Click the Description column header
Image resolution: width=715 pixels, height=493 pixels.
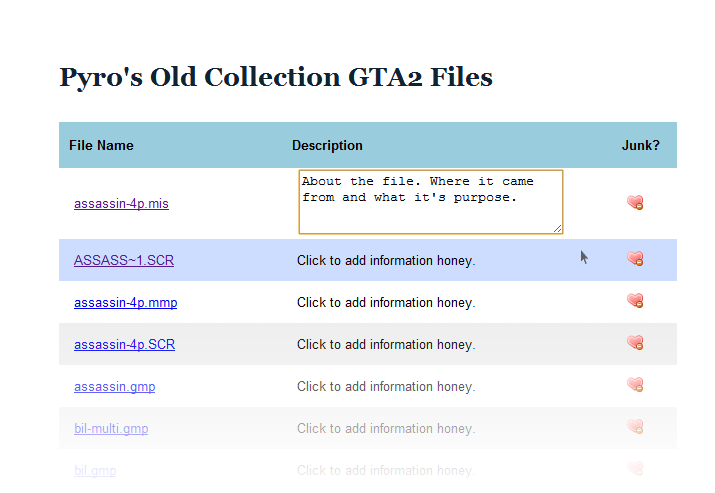327,146
